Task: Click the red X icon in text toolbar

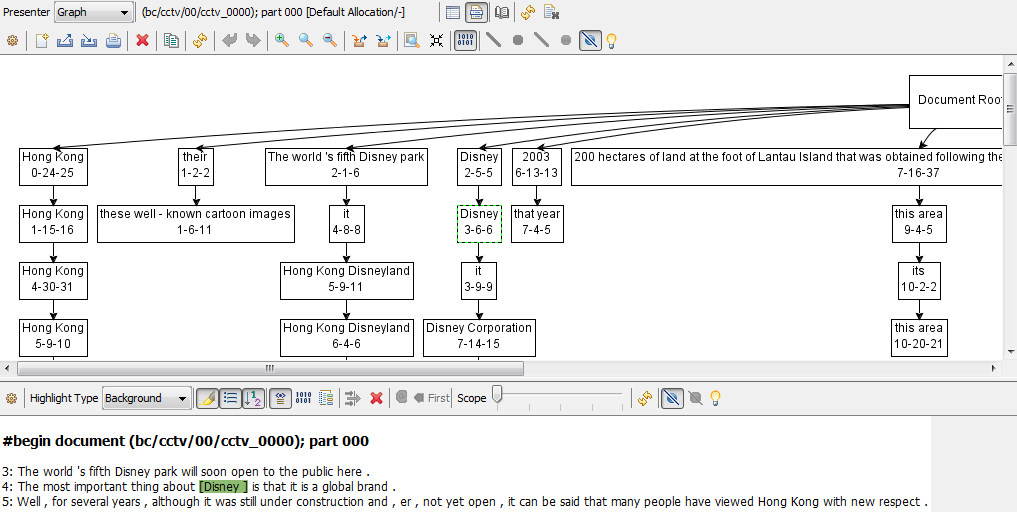Action: [376, 398]
